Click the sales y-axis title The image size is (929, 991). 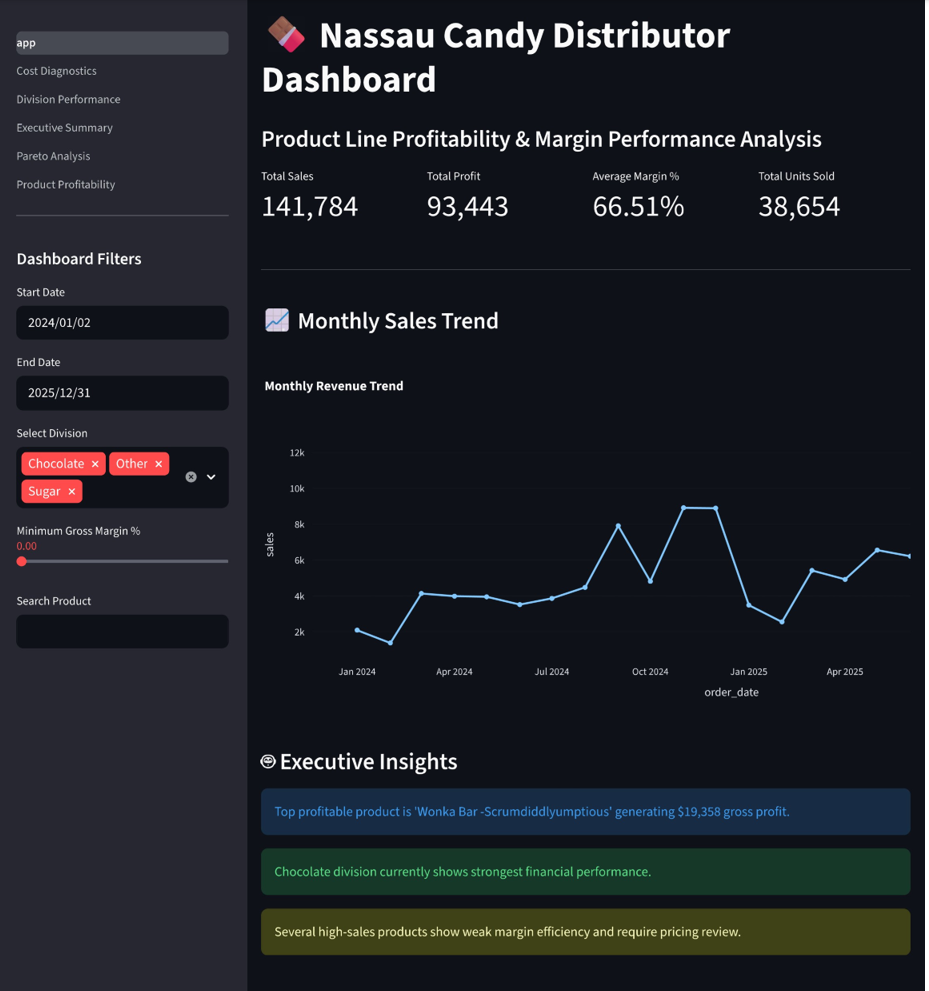click(x=270, y=545)
